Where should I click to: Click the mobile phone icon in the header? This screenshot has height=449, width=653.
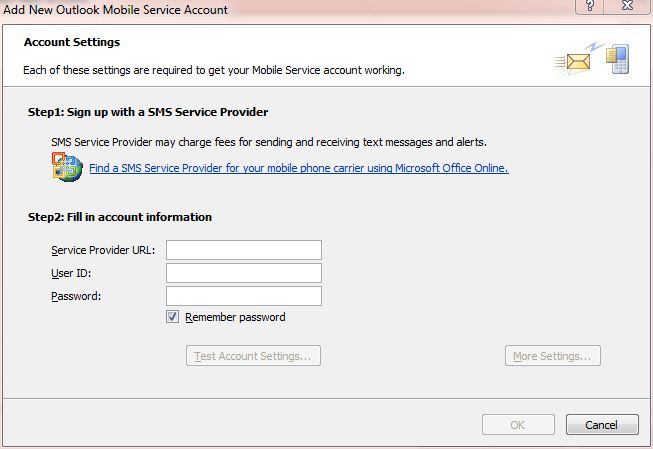616,58
